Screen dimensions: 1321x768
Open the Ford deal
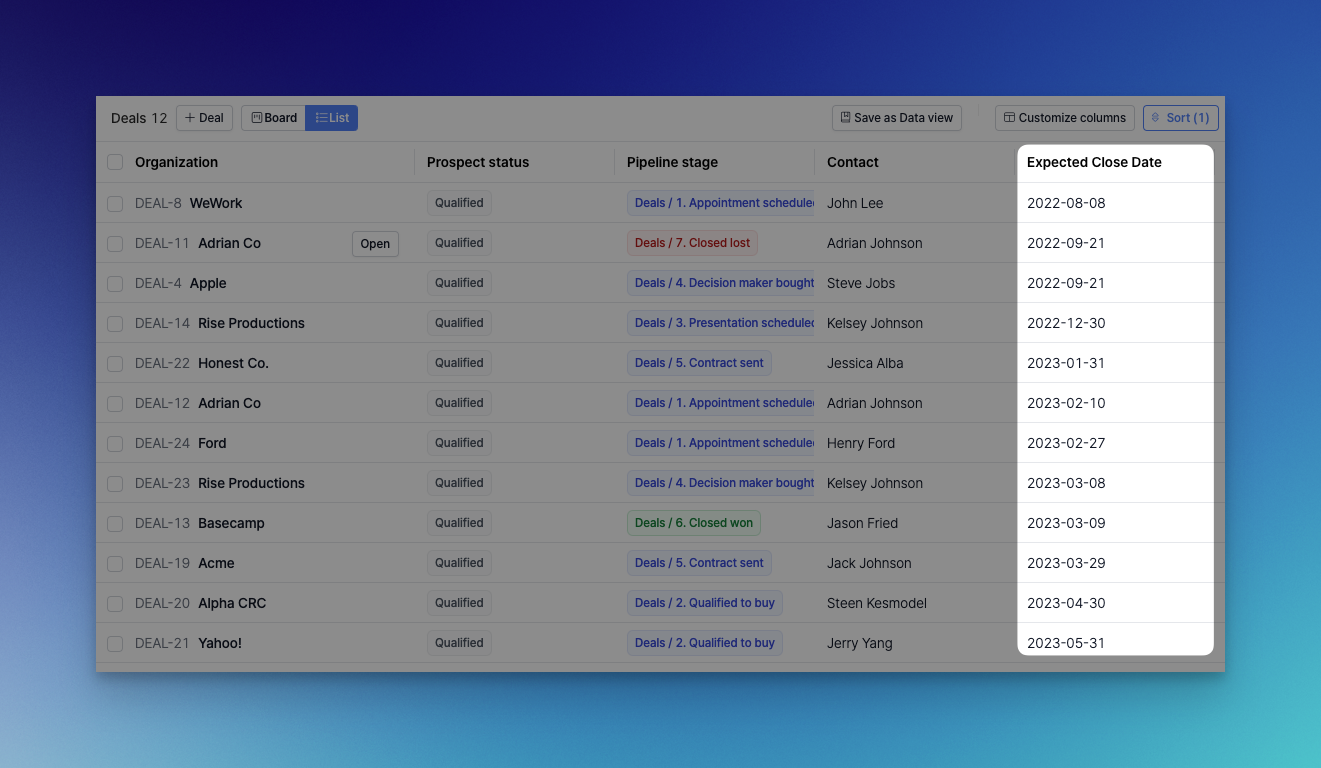tap(212, 443)
